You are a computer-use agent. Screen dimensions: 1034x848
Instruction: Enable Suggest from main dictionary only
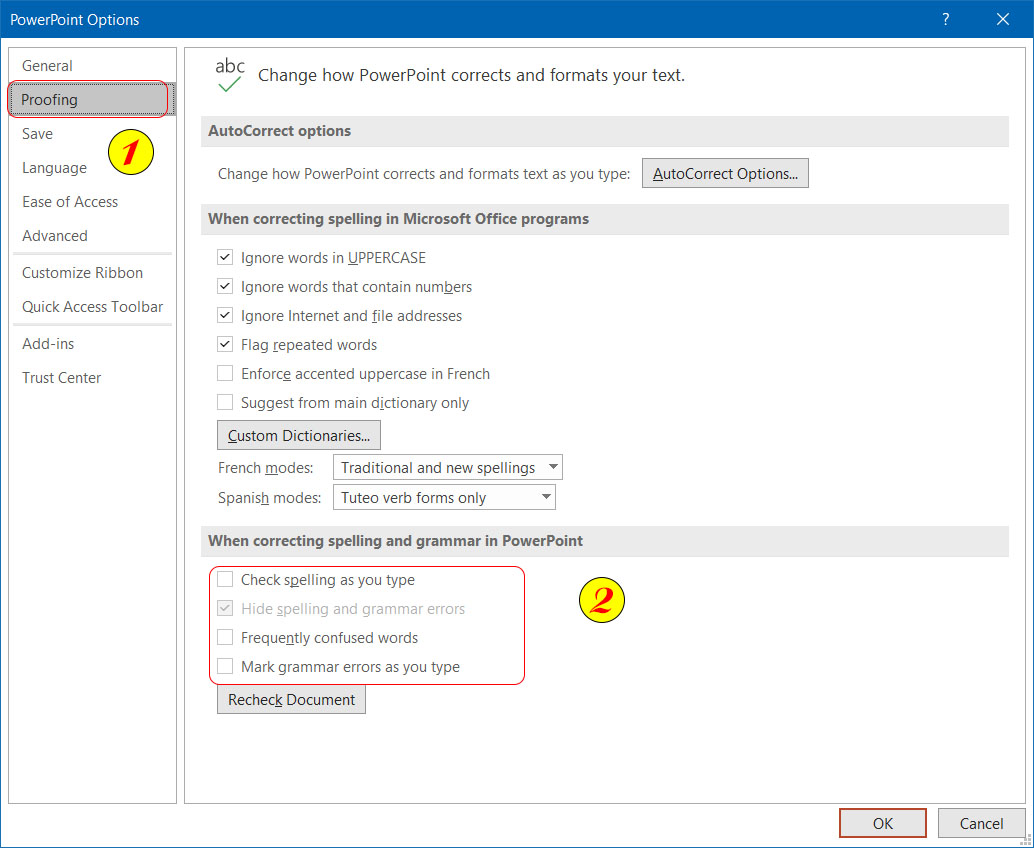click(225, 403)
